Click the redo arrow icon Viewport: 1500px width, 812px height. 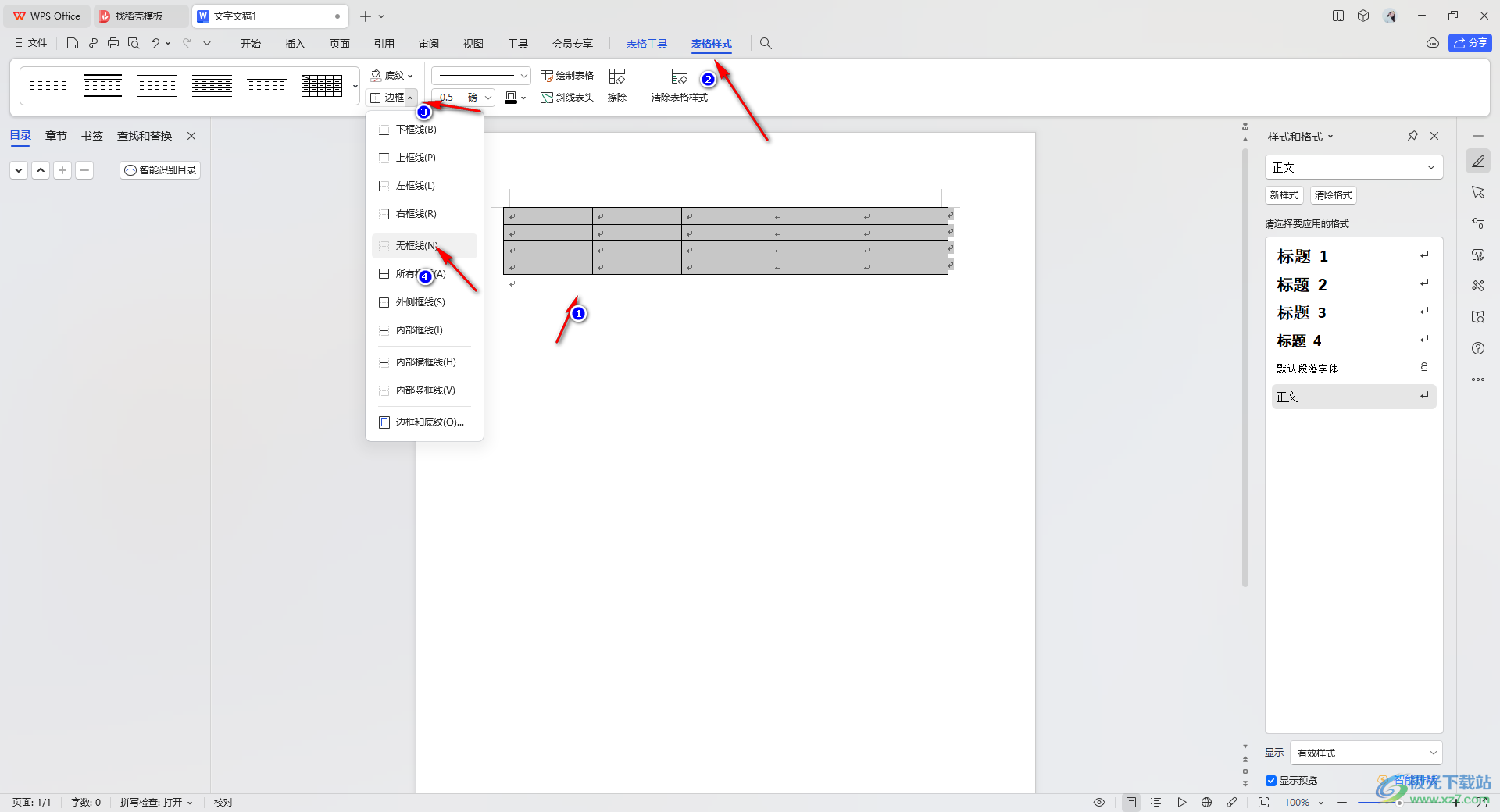187,44
